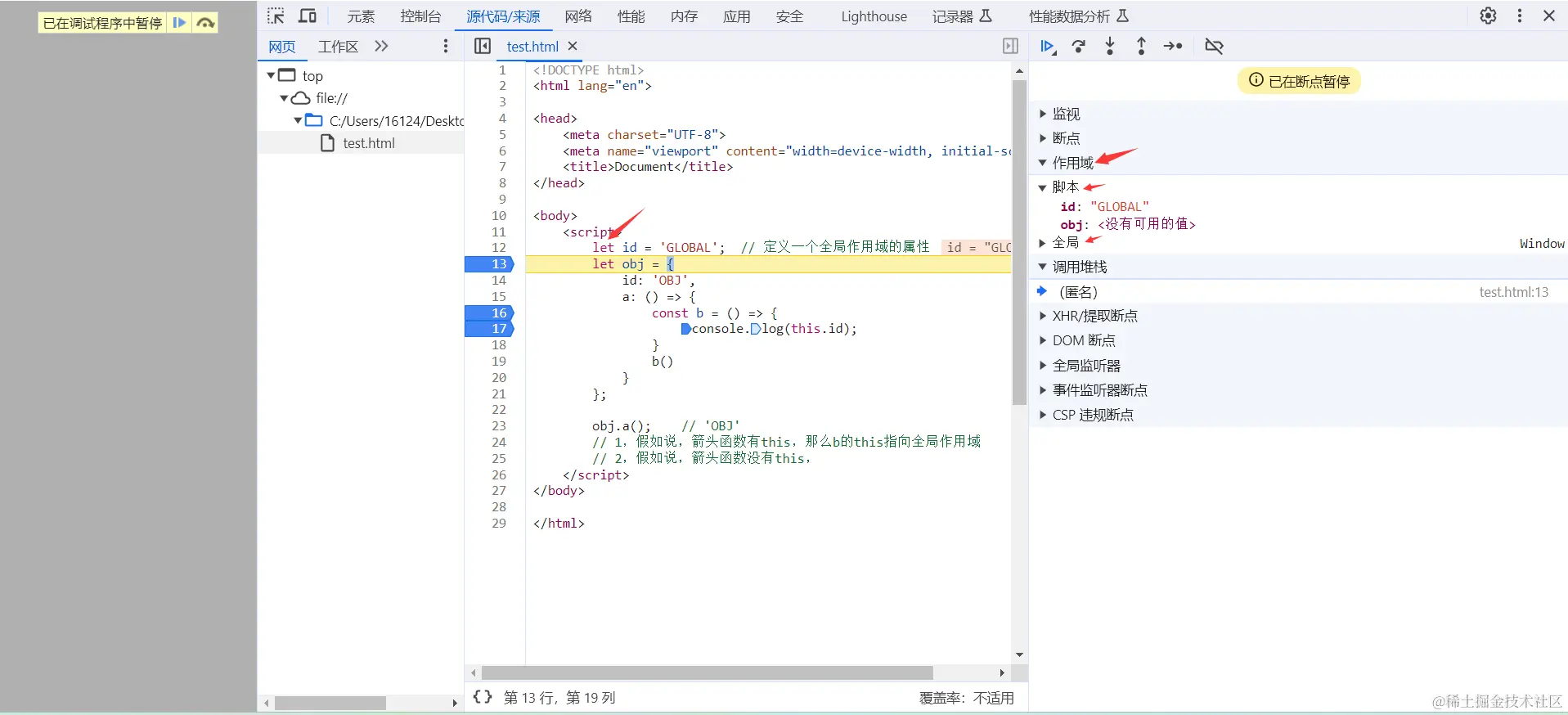1568x715 pixels.
Task: Deactivate all breakpoints
Action: [x=1214, y=47]
